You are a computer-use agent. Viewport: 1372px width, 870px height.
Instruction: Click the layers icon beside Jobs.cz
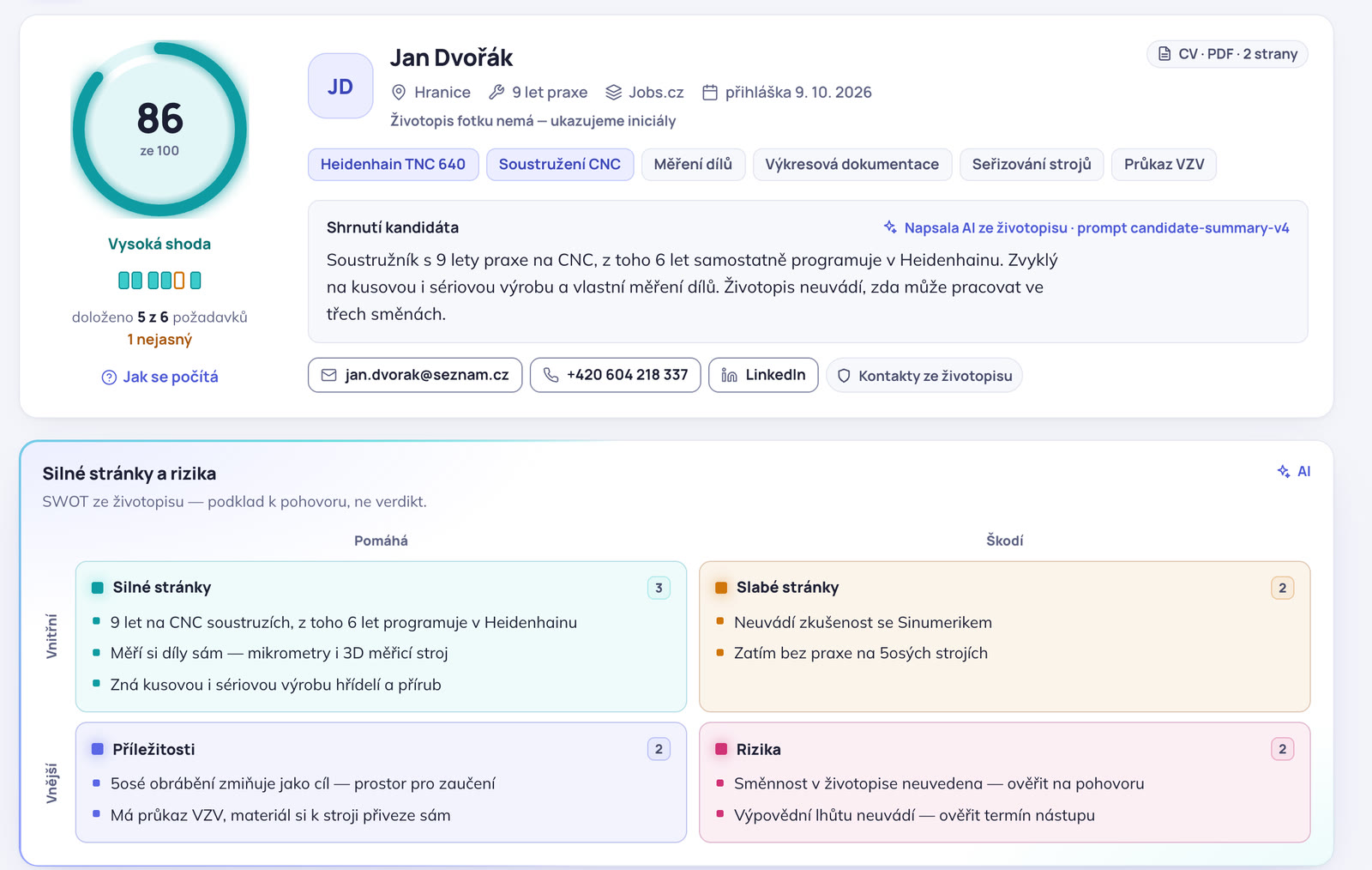pos(613,92)
